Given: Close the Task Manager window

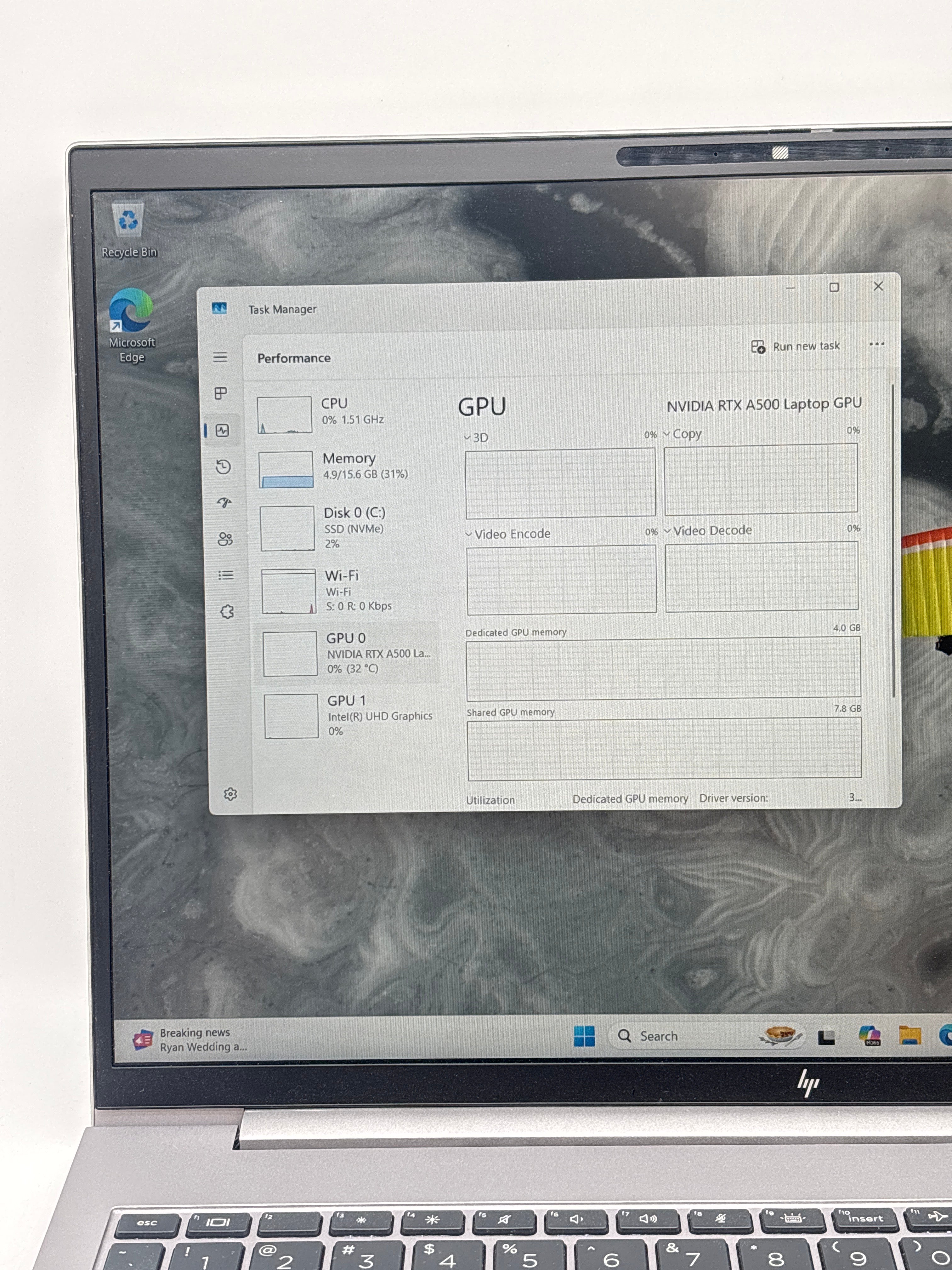Looking at the screenshot, I should tap(878, 286).
